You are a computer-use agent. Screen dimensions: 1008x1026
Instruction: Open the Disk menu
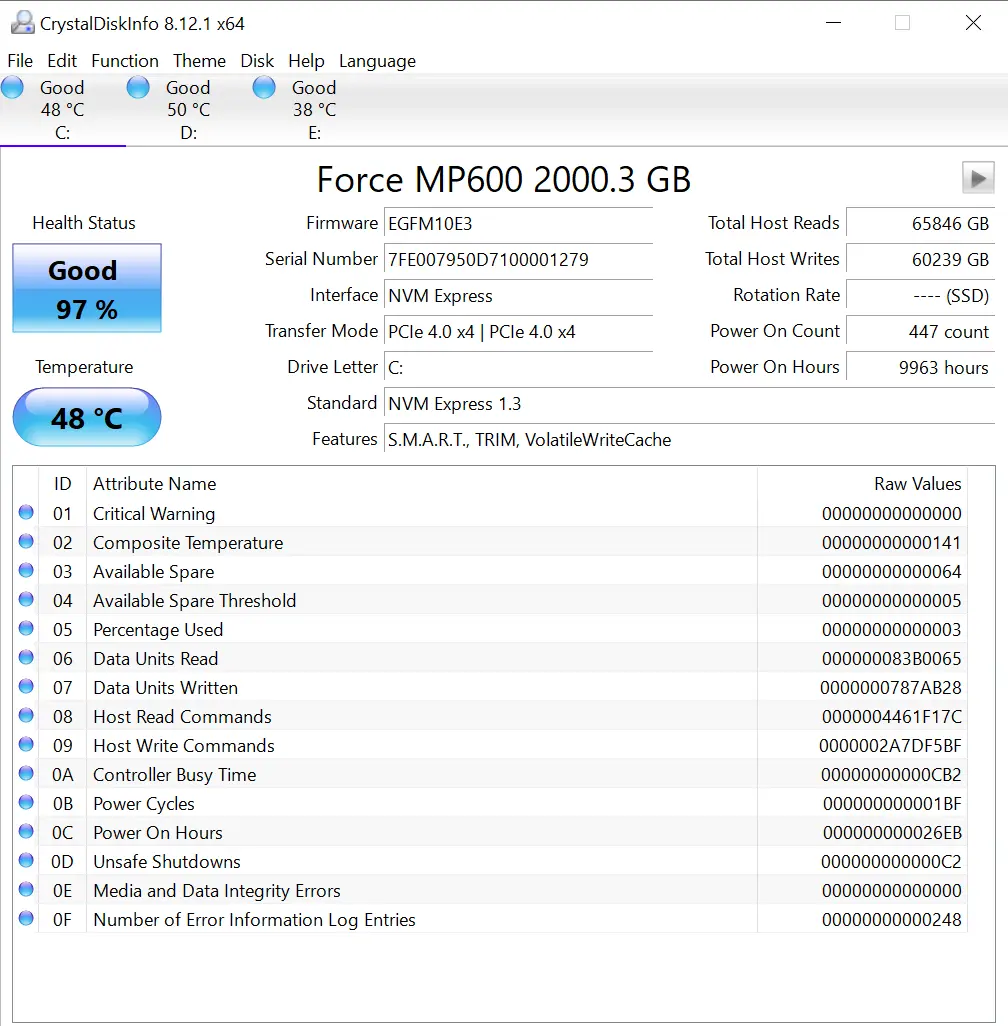tap(257, 61)
